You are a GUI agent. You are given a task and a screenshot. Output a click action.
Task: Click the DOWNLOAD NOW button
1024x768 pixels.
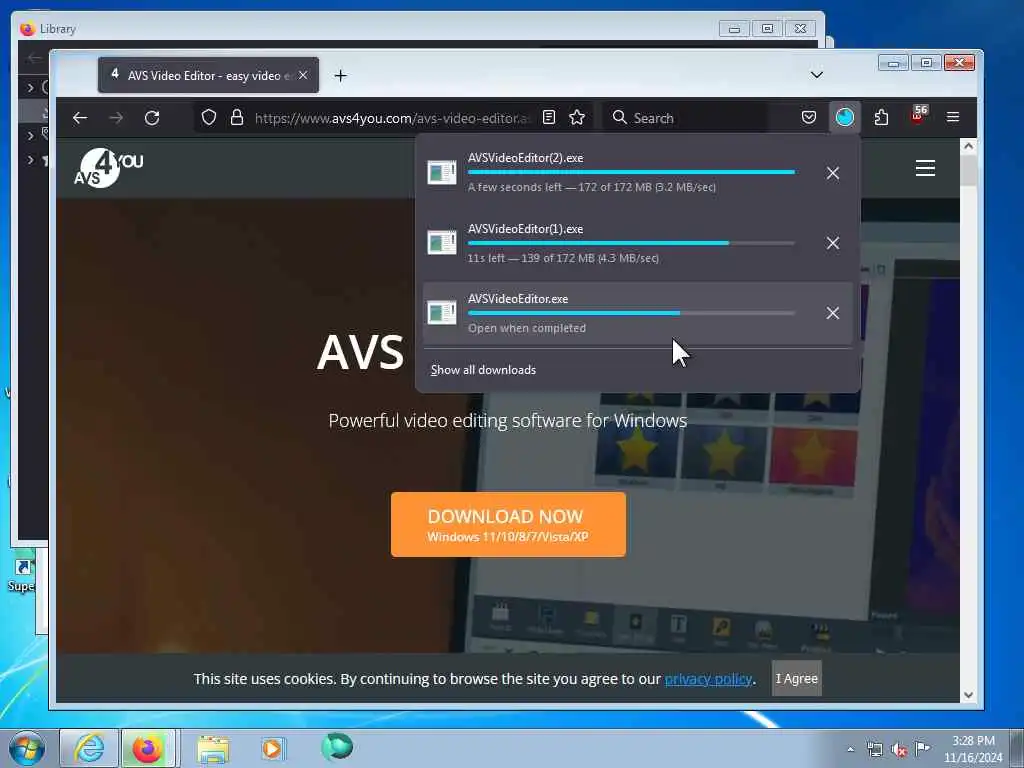(508, 524)
